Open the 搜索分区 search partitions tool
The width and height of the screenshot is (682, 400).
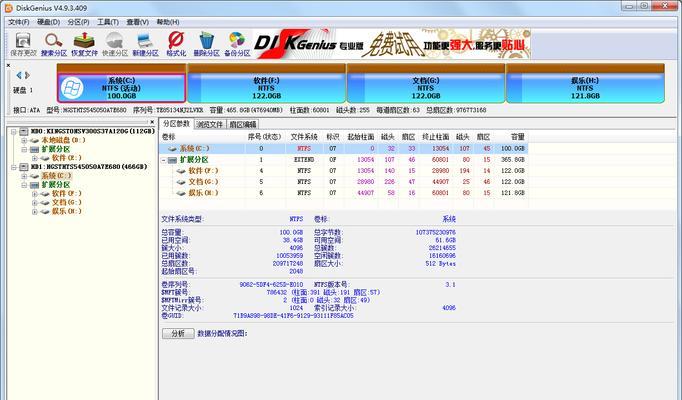[54, 44]
